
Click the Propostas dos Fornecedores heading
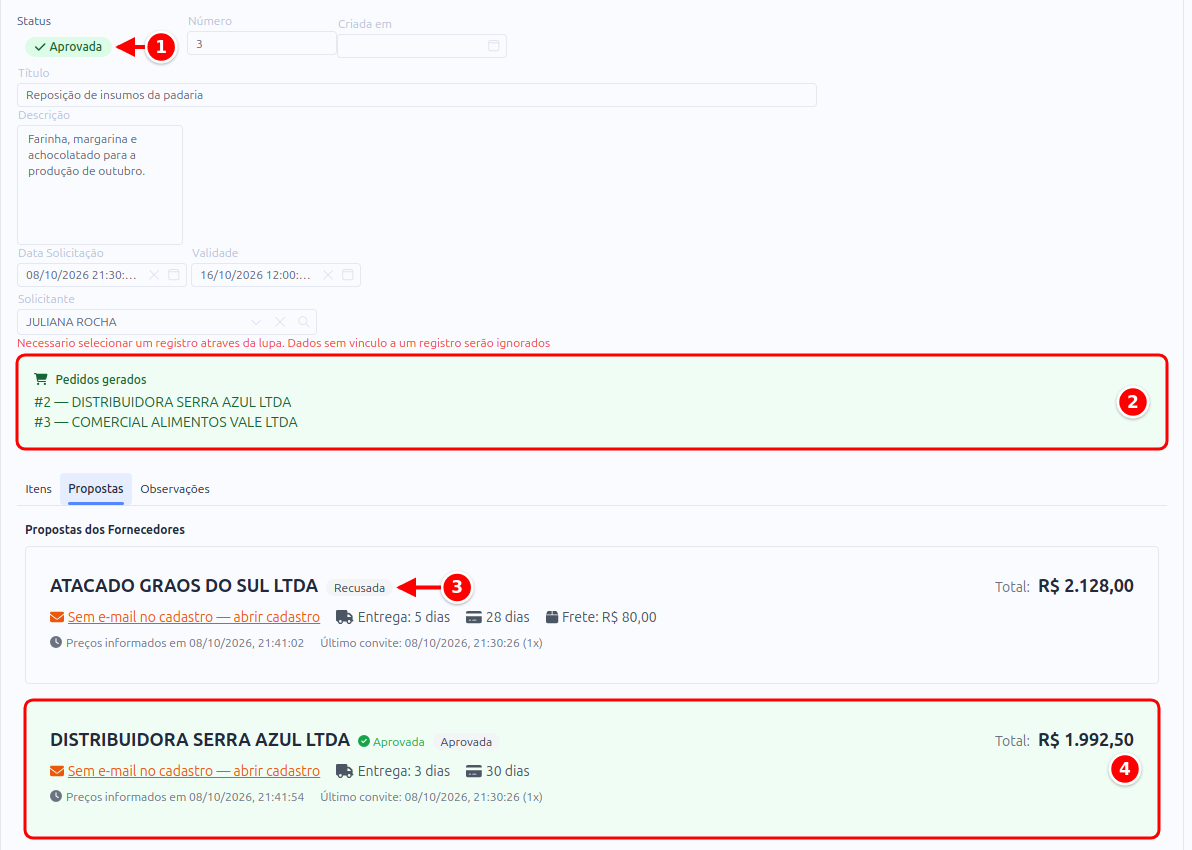tap(105, 529)
